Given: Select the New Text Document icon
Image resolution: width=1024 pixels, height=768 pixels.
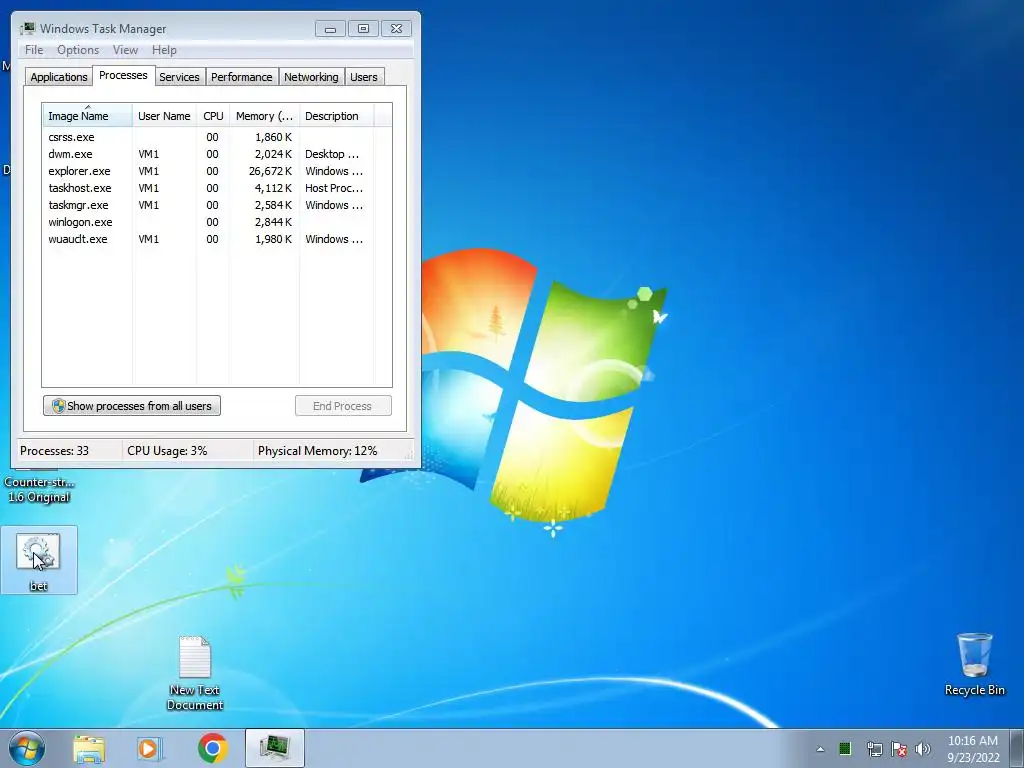Looking at the screenshot, I should pyautogui.click(x=195, y=673).
